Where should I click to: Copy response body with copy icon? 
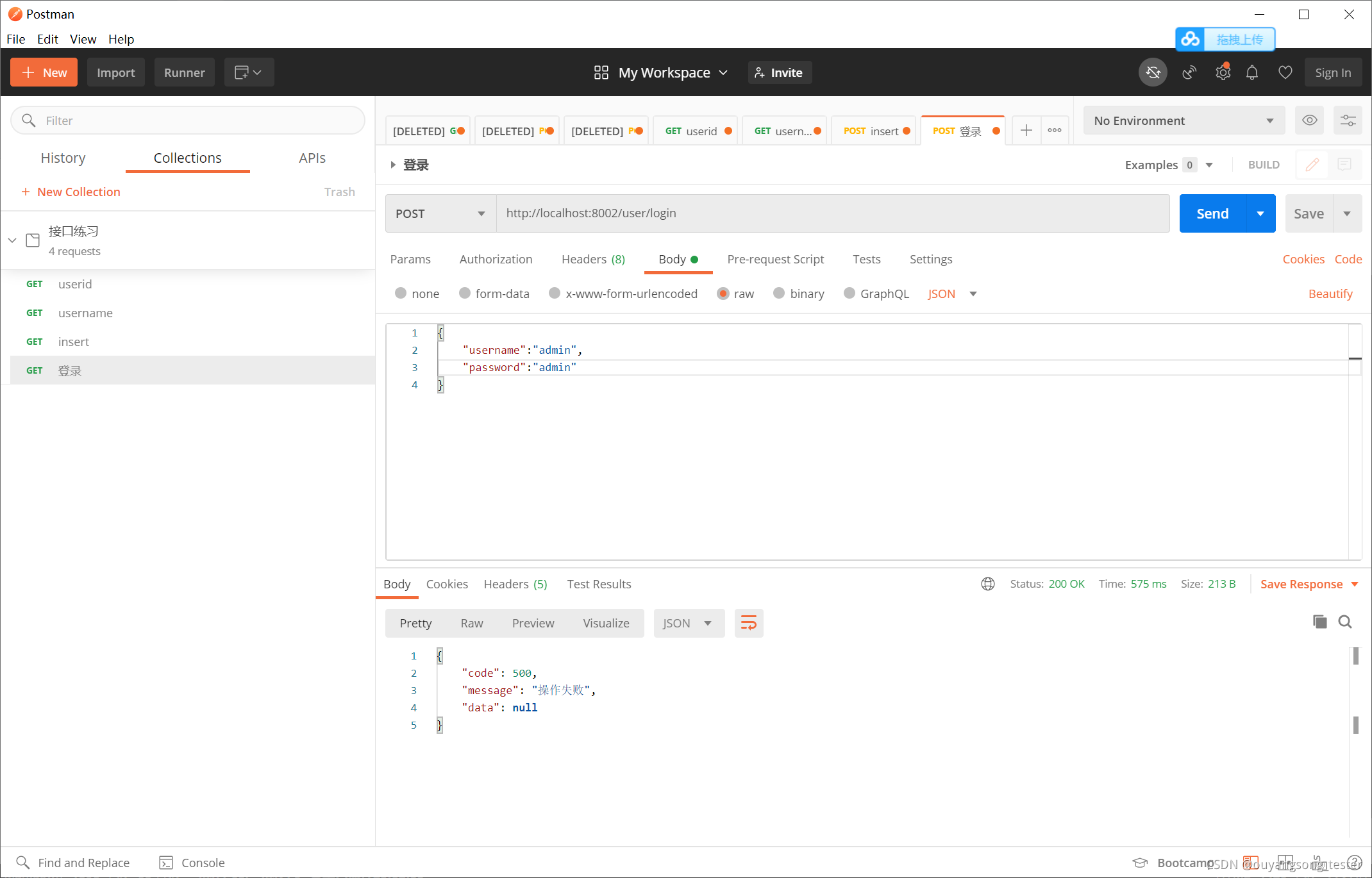tap(1319, 622)
